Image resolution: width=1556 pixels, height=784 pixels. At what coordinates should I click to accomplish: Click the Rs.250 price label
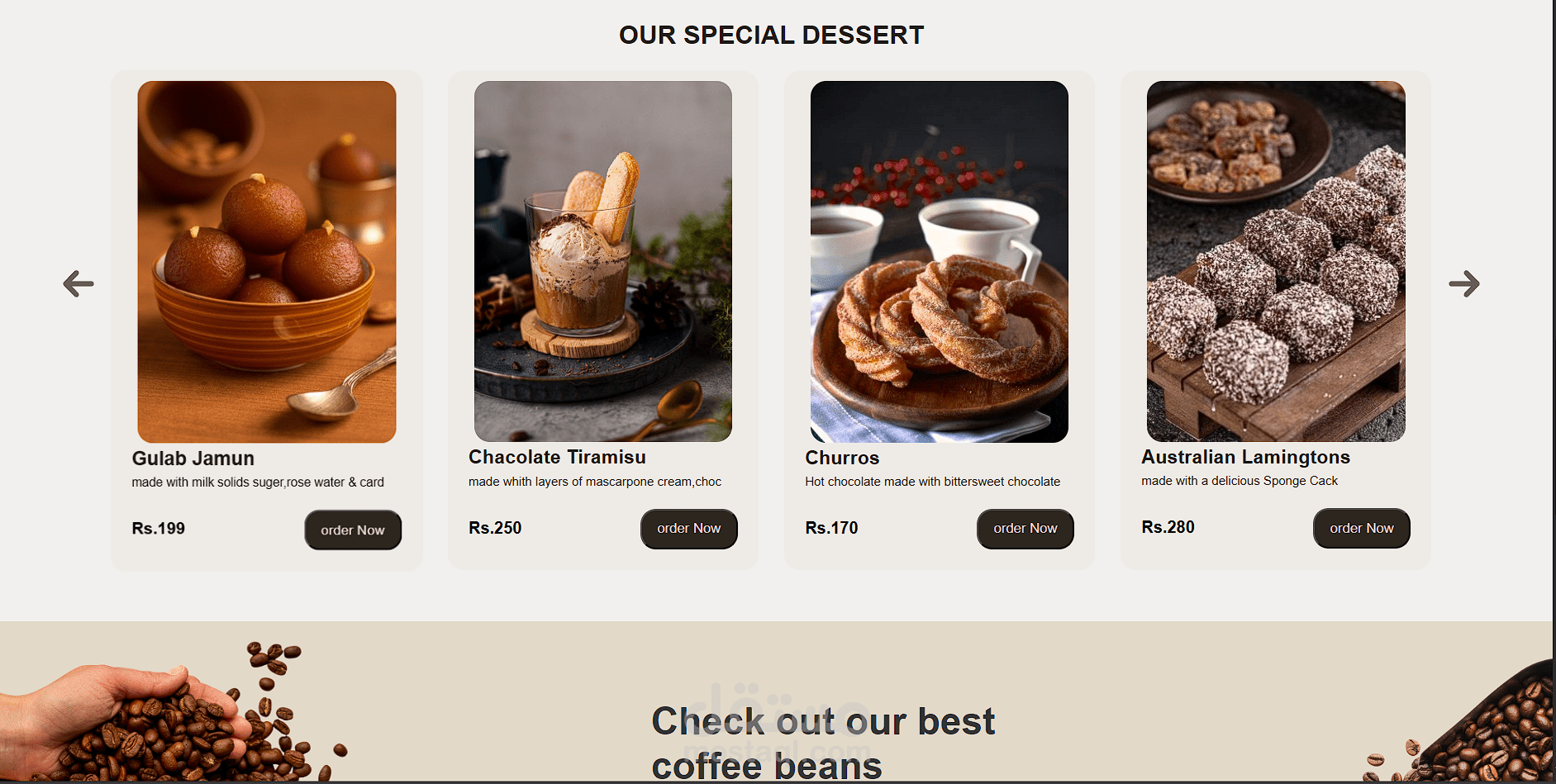click(495, 528)
